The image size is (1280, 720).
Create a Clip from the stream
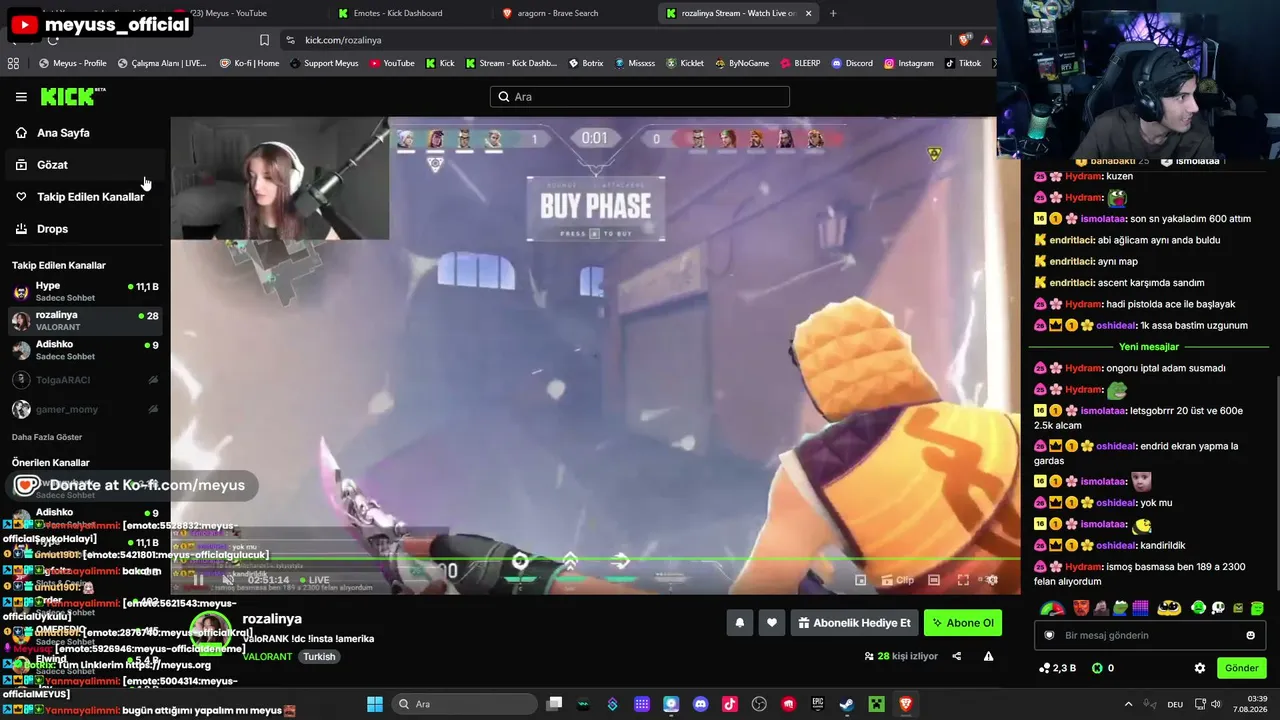point(898,580)
